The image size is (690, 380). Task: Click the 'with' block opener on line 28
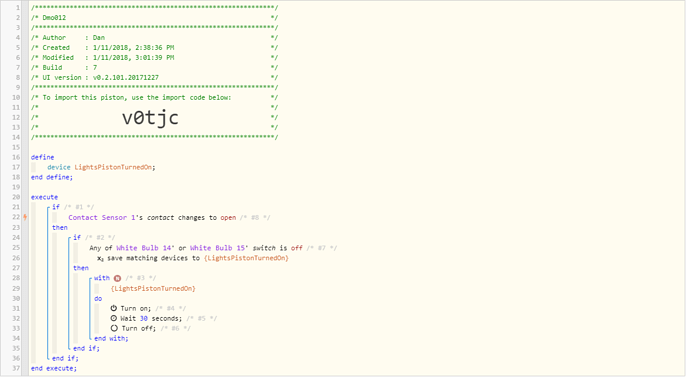click(x=102, y=278)
